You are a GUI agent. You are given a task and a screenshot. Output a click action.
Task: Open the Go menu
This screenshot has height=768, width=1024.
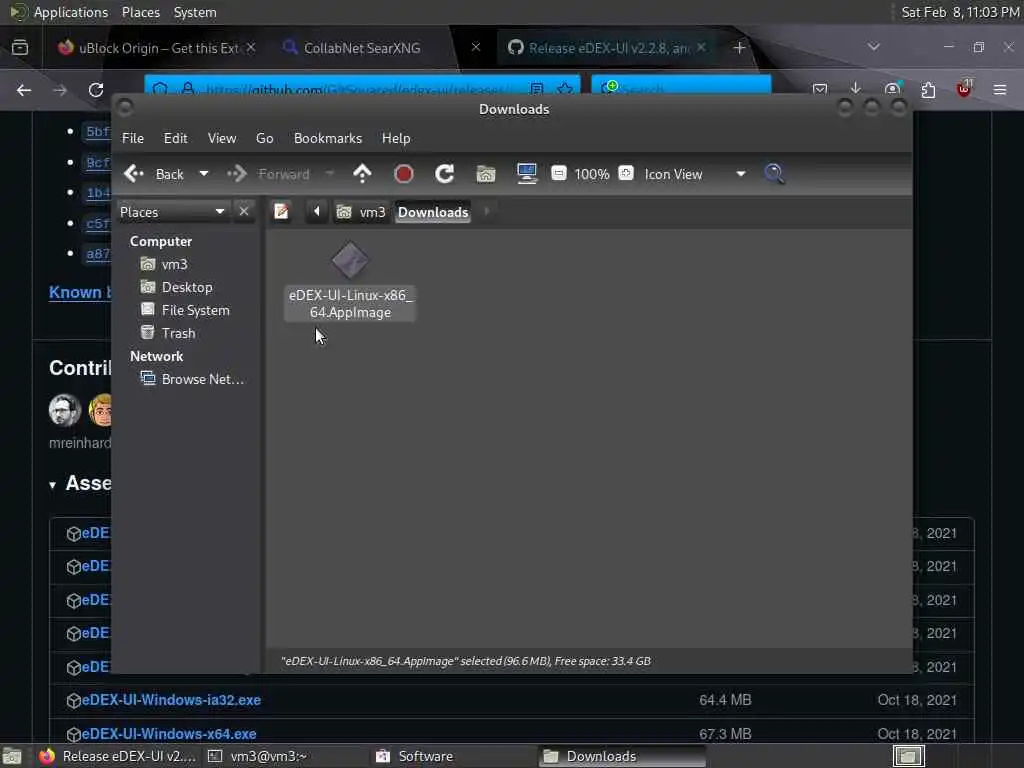point(264,138)
